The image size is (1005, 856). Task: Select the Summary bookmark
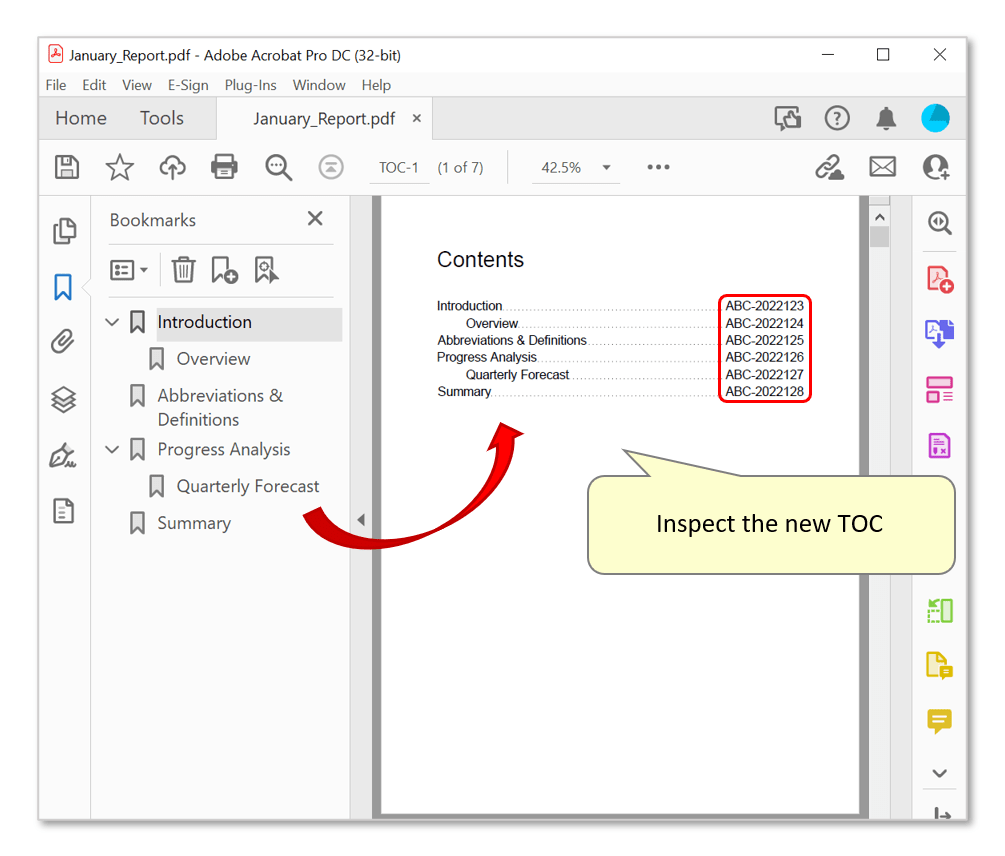pyautogui.click(x=193, y=522)
